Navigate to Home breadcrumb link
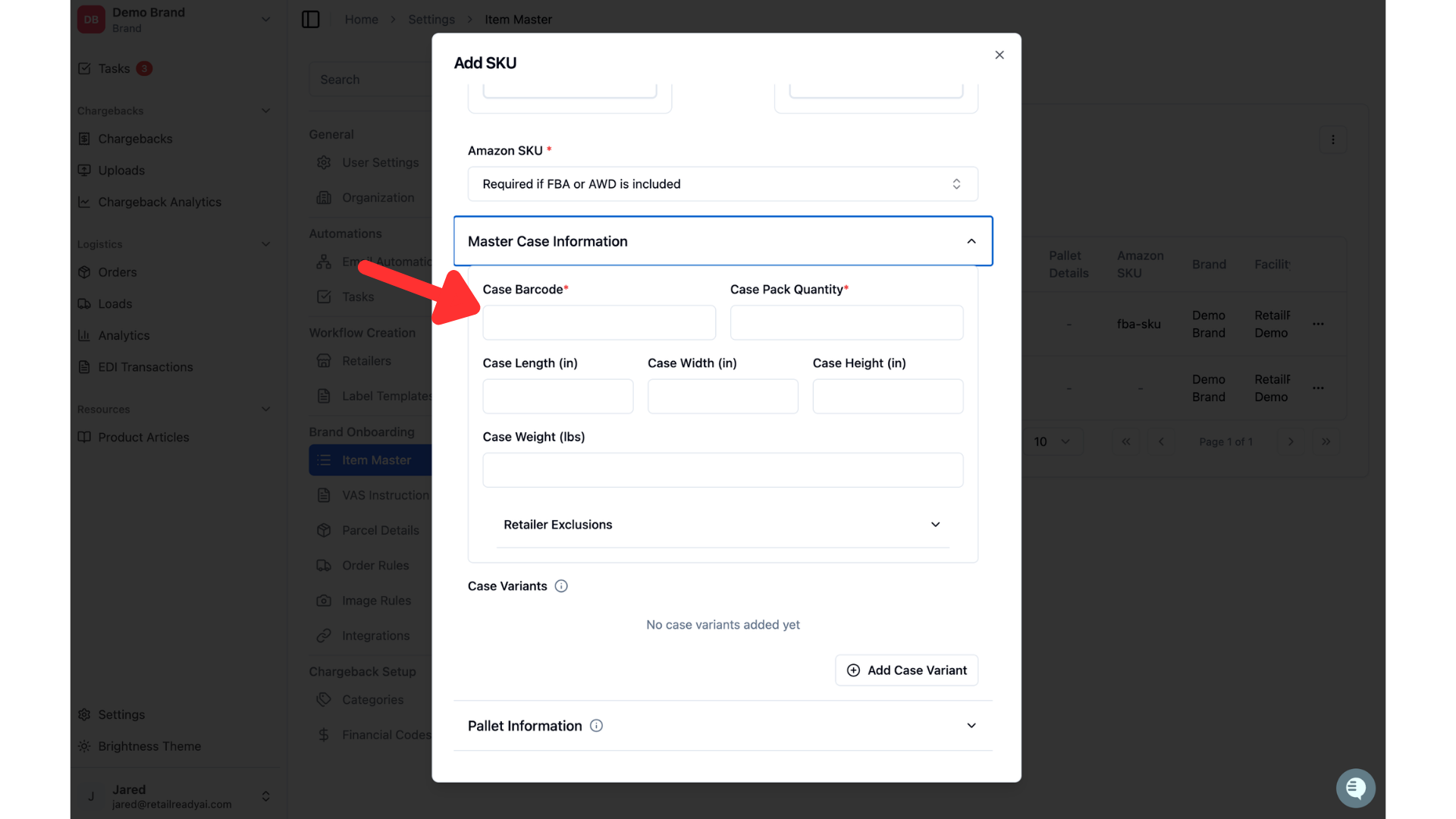Viewport: 1456px width, 819px height. pyautogui.click(x=361, y=20)
